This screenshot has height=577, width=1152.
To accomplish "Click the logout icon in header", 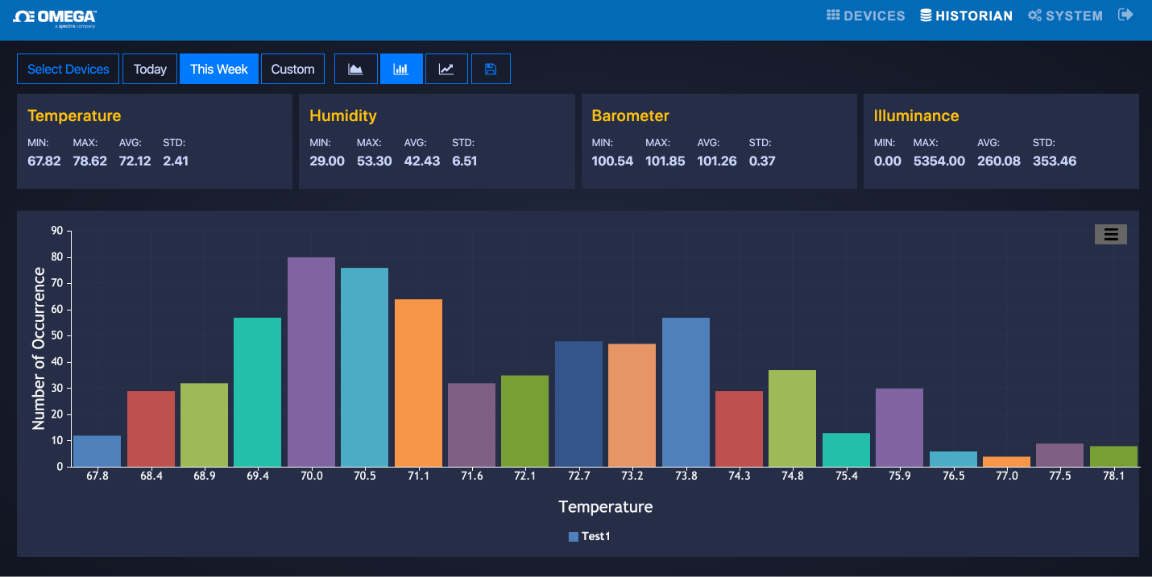I will pyautogui.click(x=1125, y=15).
